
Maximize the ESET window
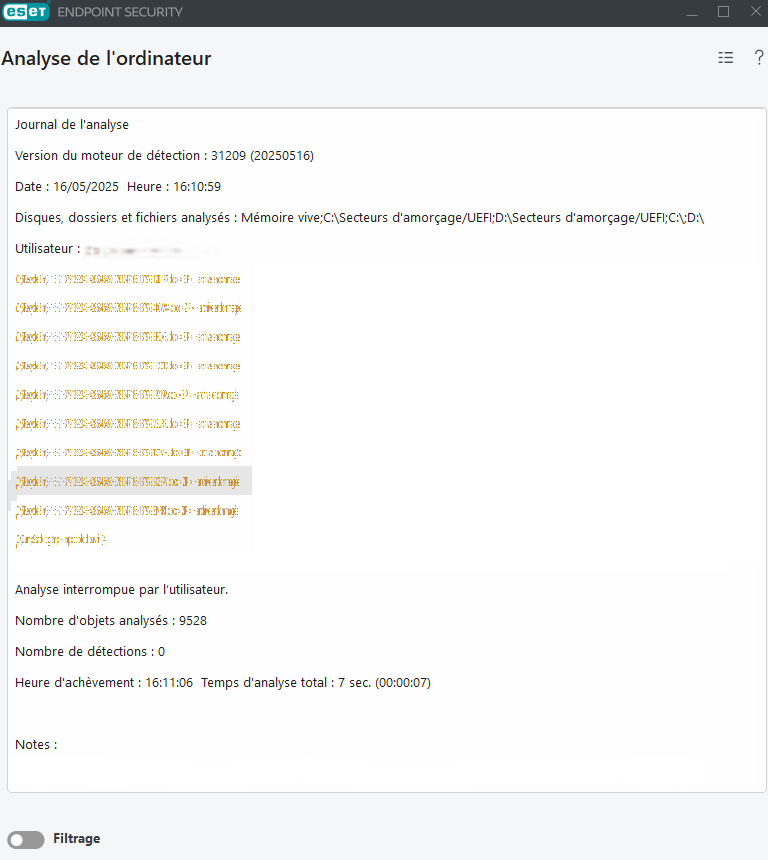point(724,12)
